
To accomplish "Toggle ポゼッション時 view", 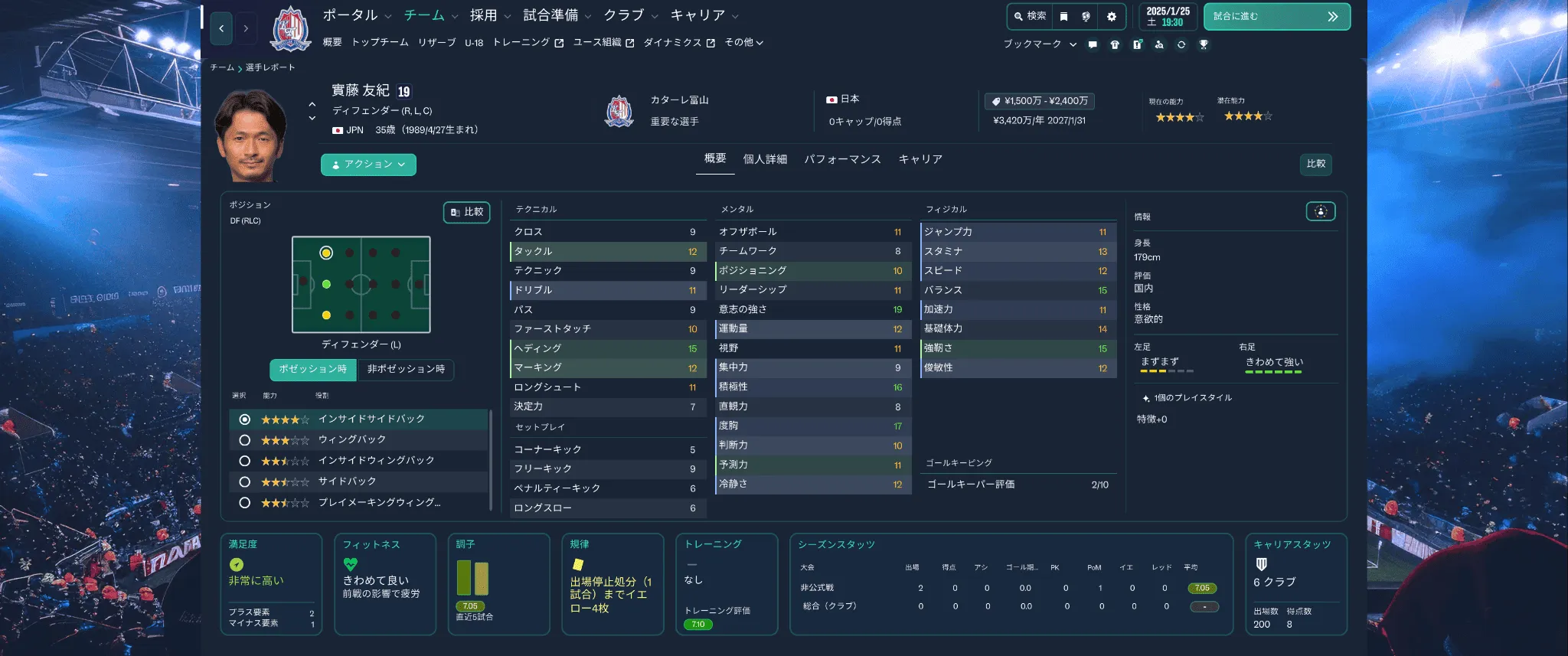I will coord(312,370).
